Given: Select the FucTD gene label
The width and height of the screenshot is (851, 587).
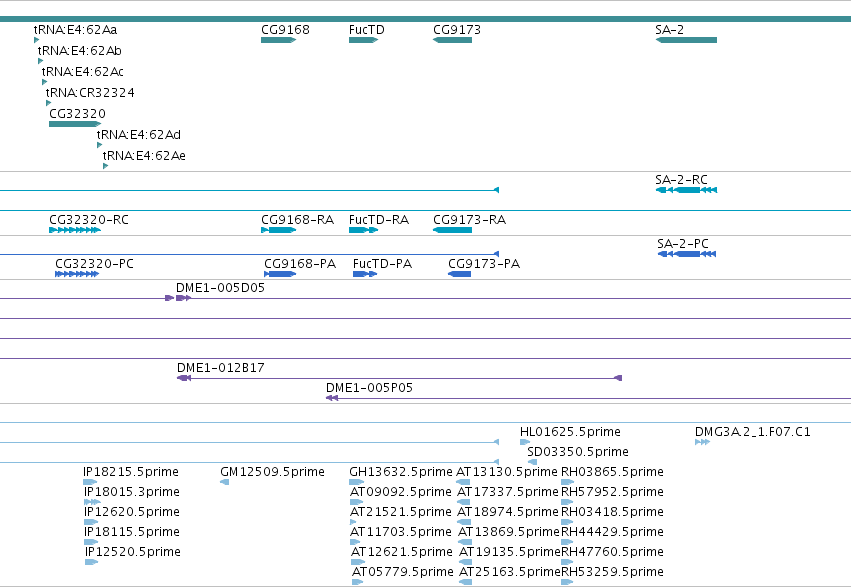Looking at the screenshot, I should 367,30.
